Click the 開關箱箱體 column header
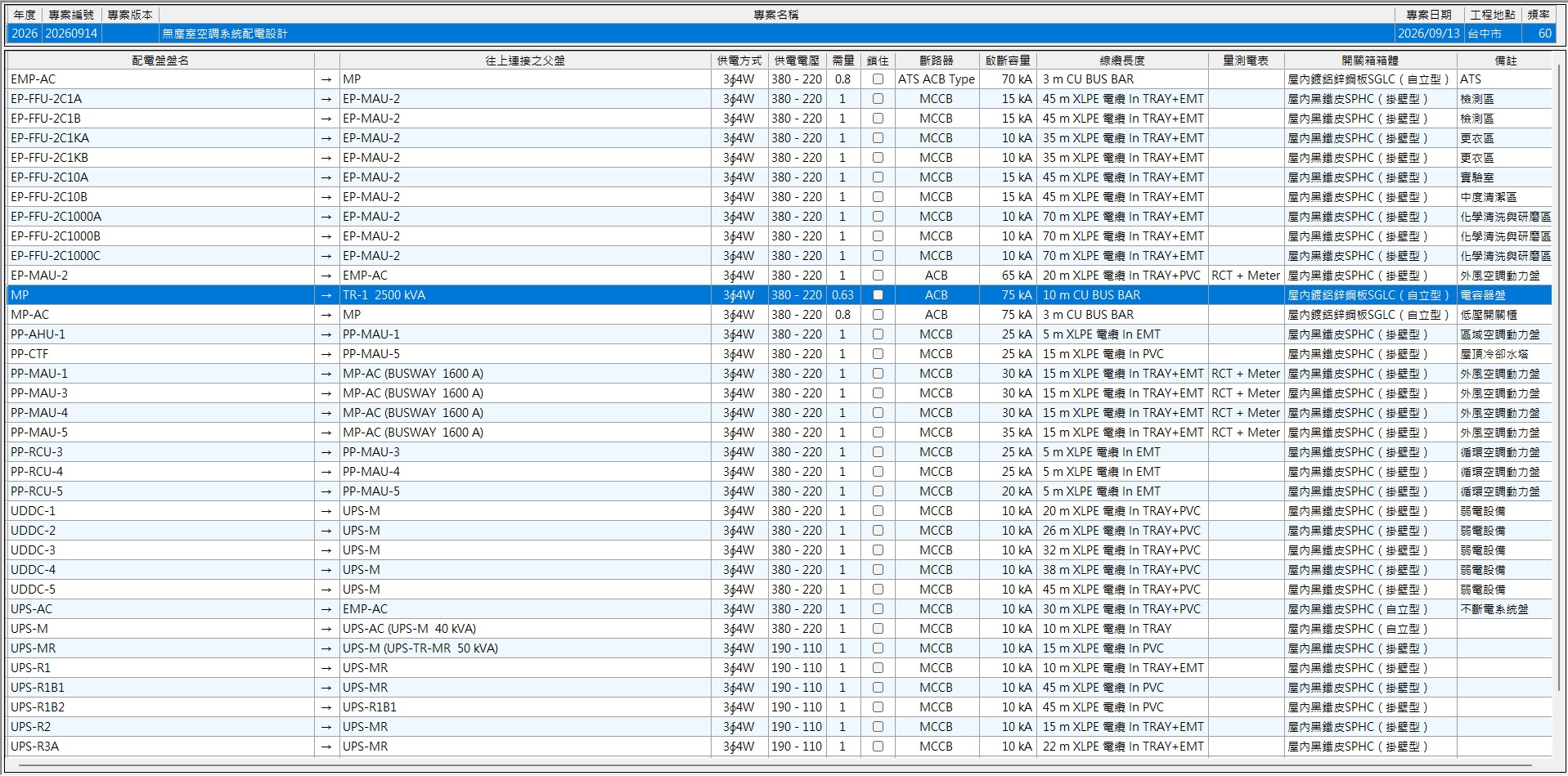Image resolution: width=1568 pixels, height=776 pixels. tap(1370, 61)
